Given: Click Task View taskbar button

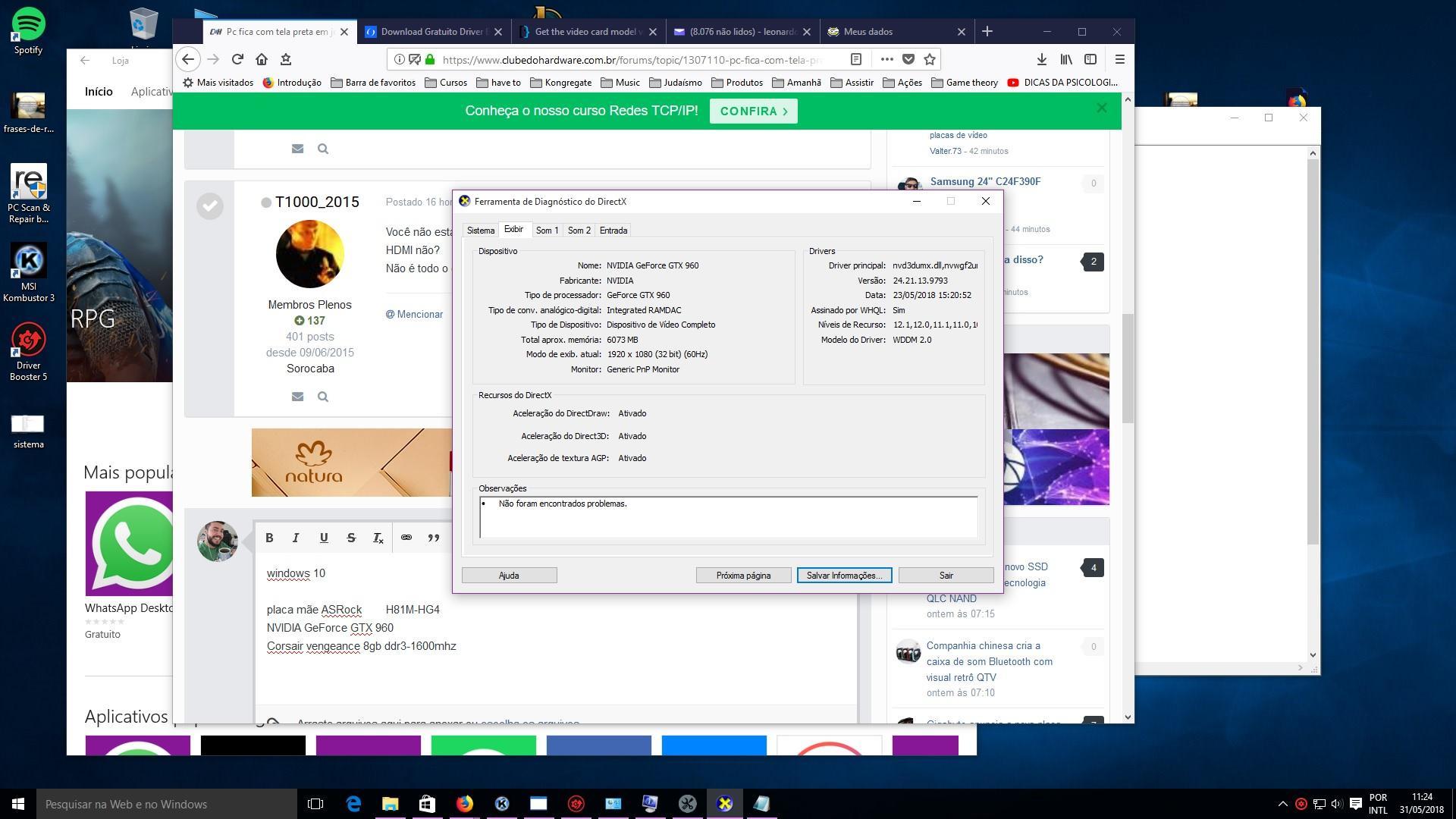Looking at the screenshot, I should (315, 804).
